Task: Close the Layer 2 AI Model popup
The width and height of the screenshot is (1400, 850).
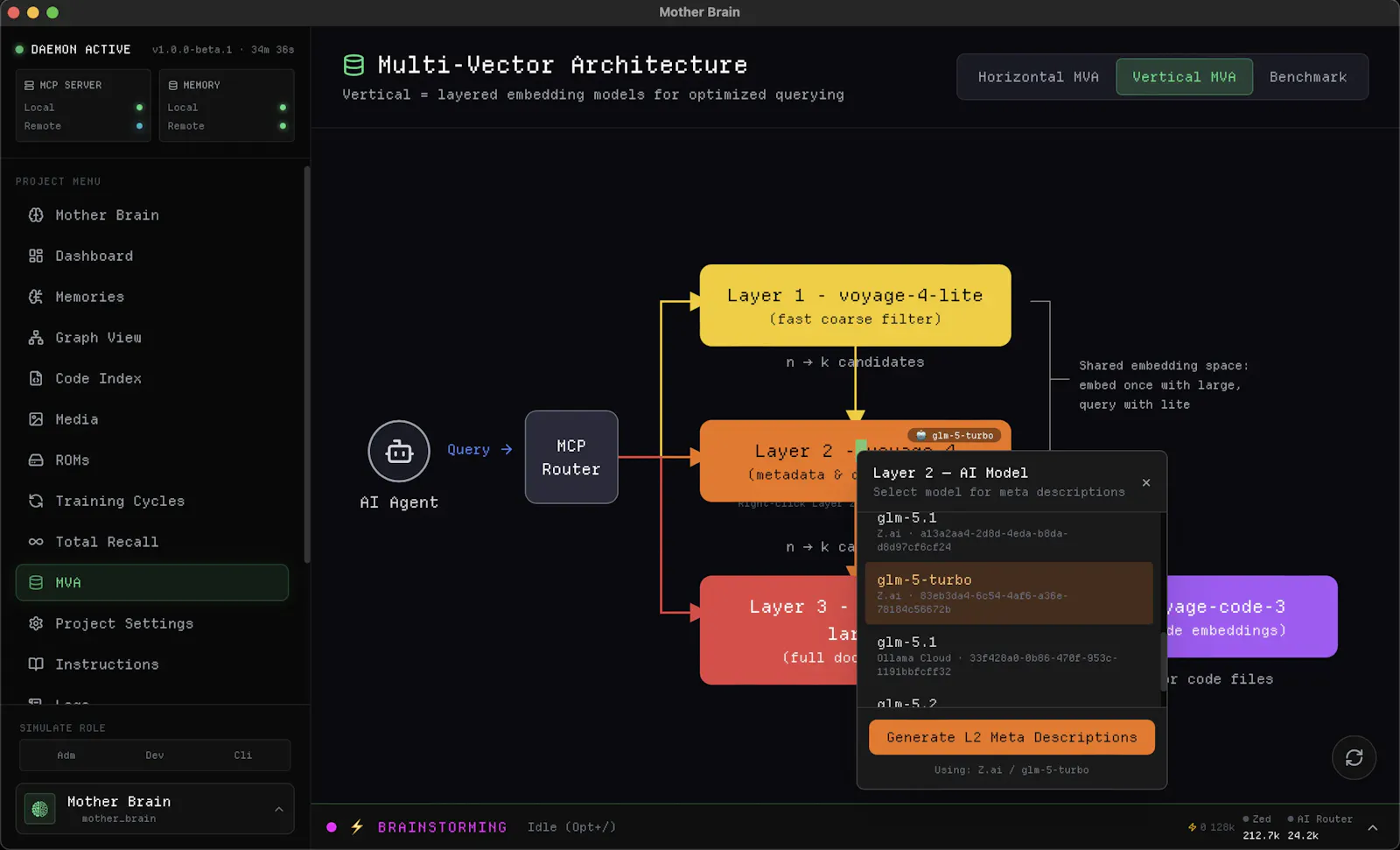Action: tap(1146, 483)
